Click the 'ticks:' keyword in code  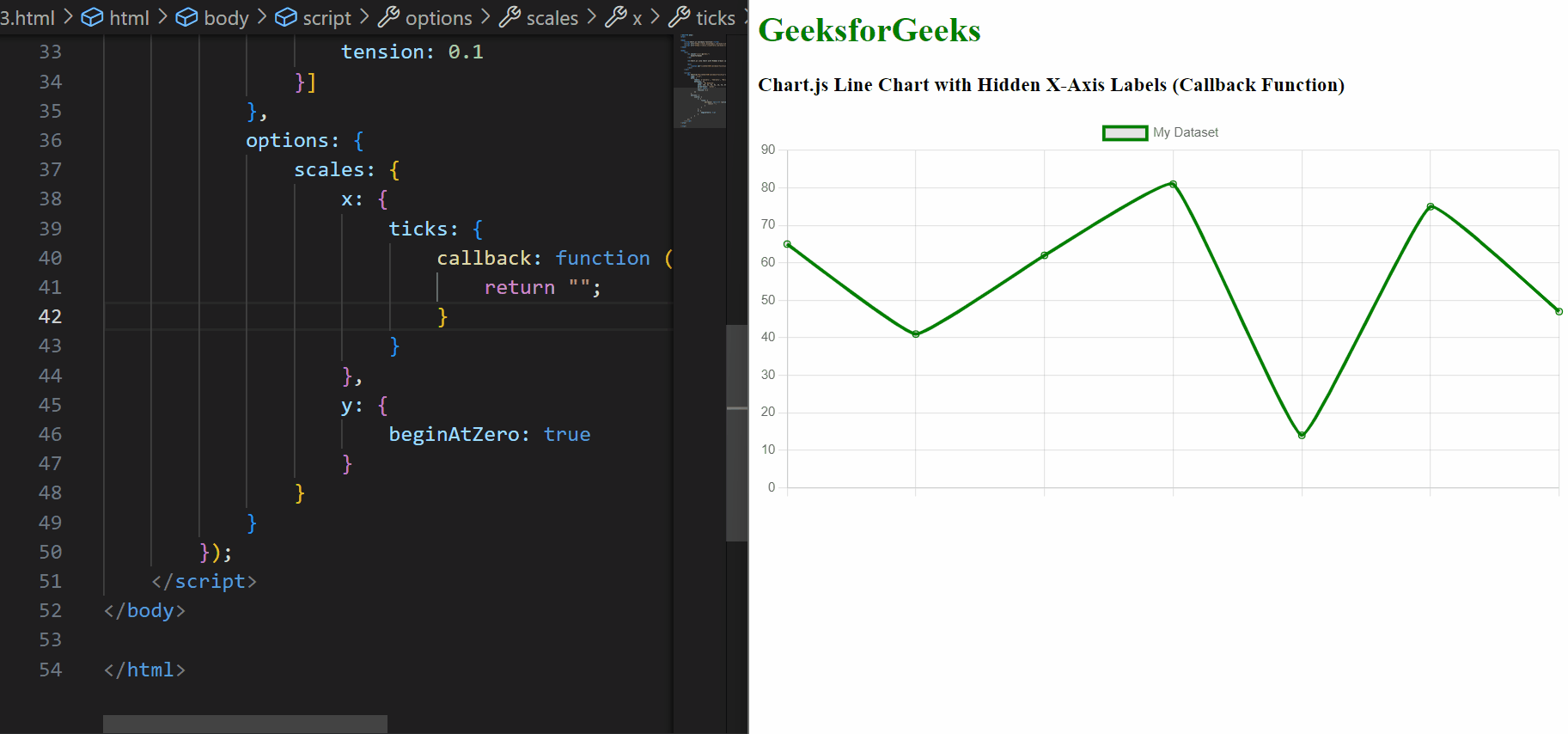424,229
